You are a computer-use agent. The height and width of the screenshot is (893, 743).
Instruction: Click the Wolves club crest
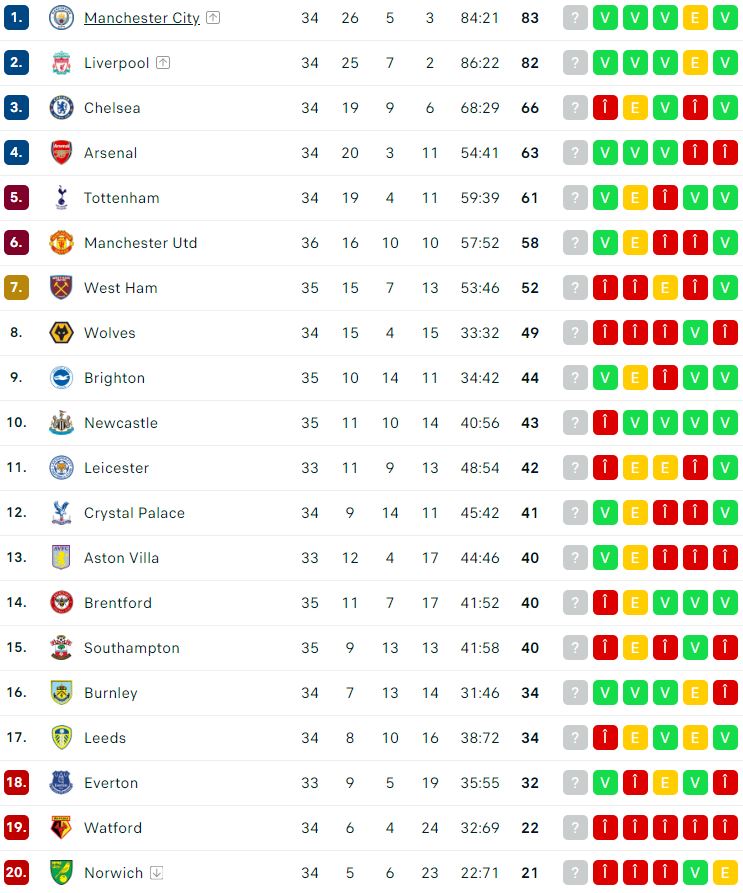point(60,332)
